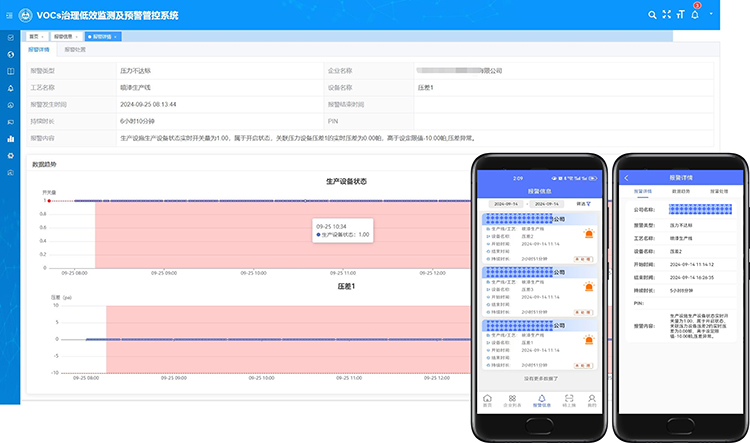Viewport: 750px width, 443px height.
Task: Collapse the sidebar using the hamburger icon
Action: point(10,14)
